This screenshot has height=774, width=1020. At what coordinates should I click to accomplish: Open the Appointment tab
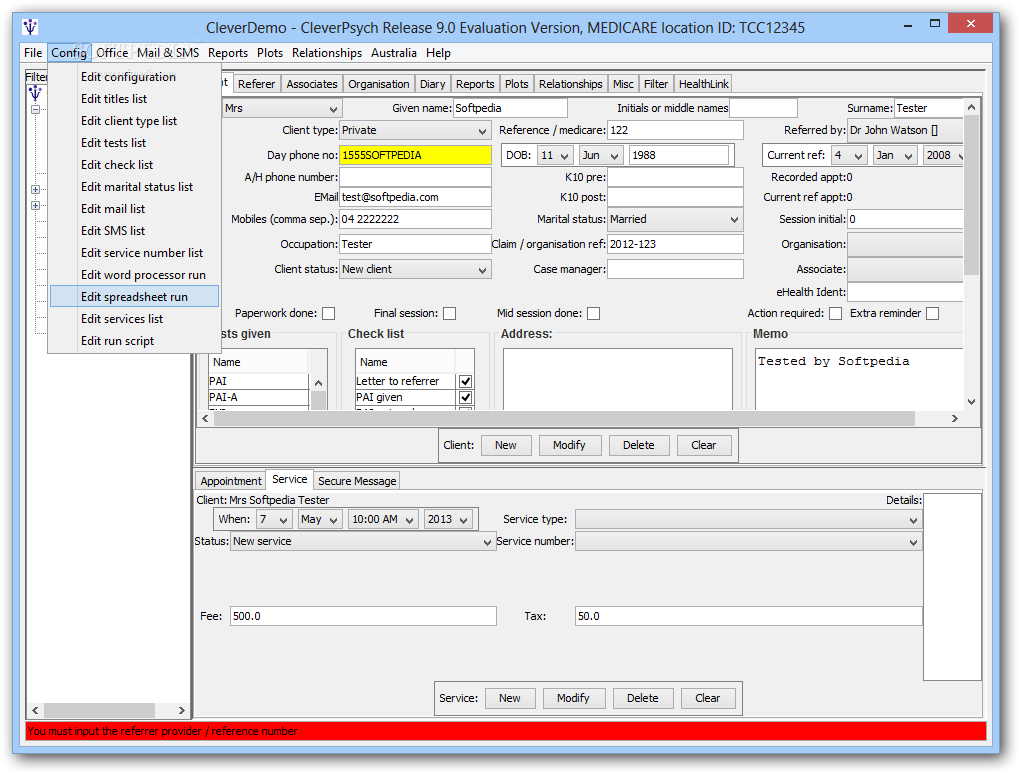pyautogui.click(x=231, y=481)
